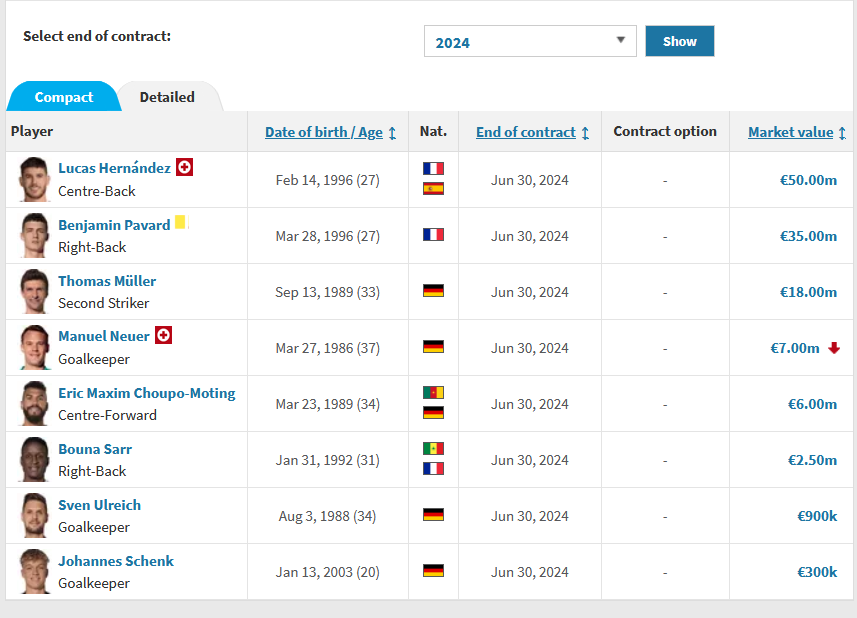Click Lucas Hernández's Spanish flag icon

[x=433, y=188]
